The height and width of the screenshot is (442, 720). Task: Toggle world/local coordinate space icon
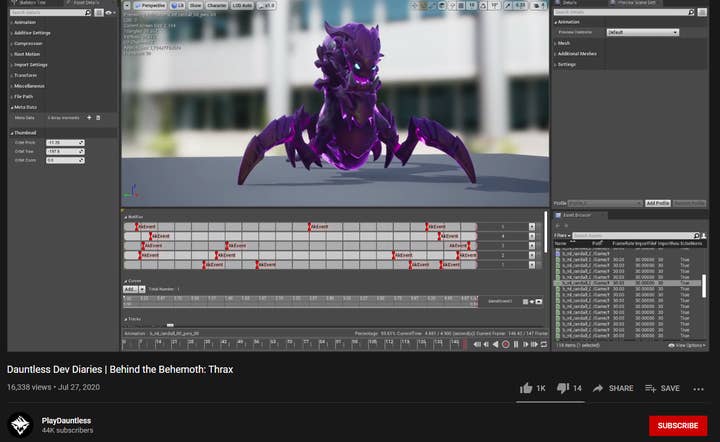[442, 6]
